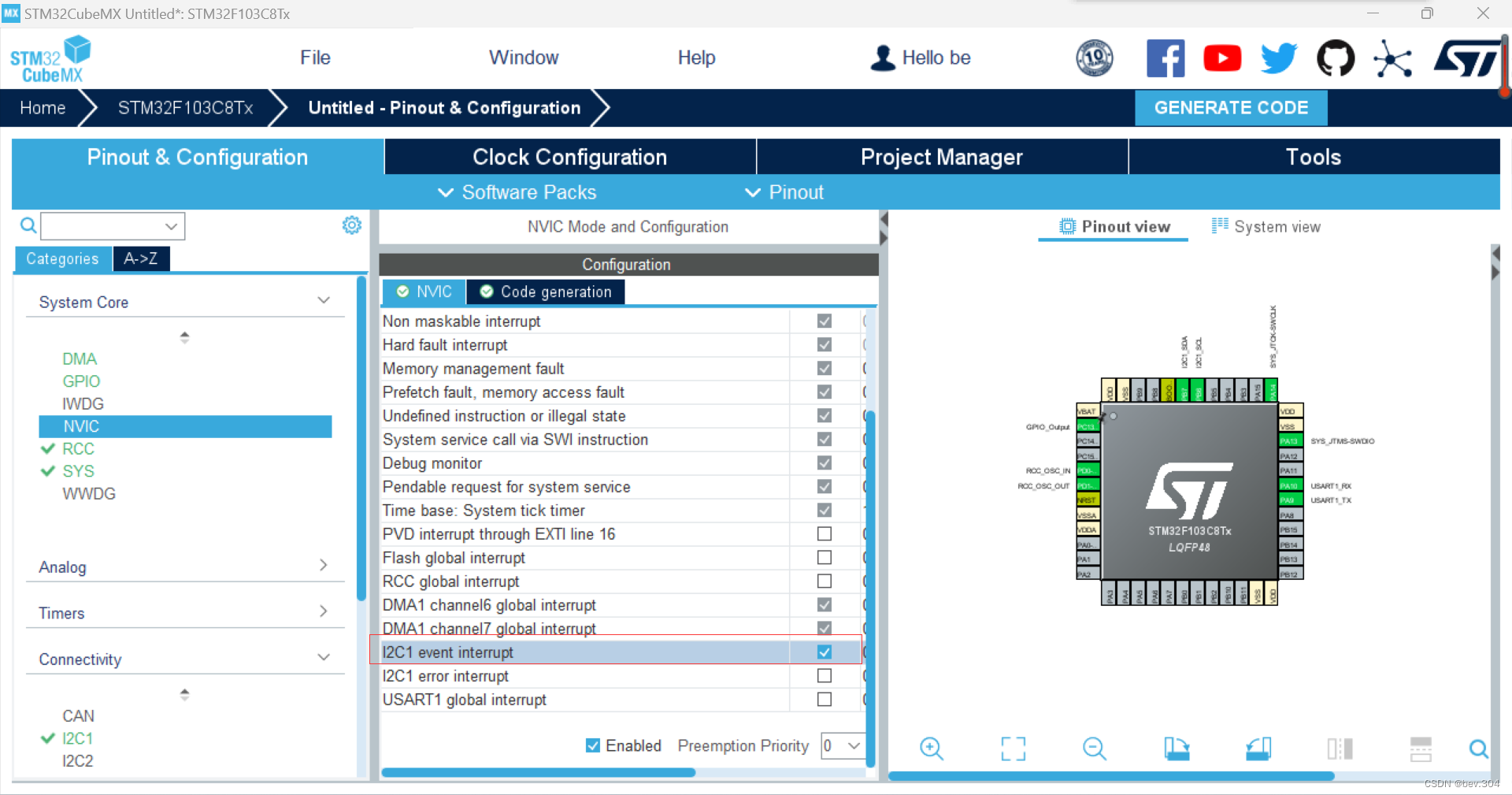Screen dimensions: 1512x795
Task: Click the STM32CubeMX logo
Action: pyautogui.click(x=50, y=59)
